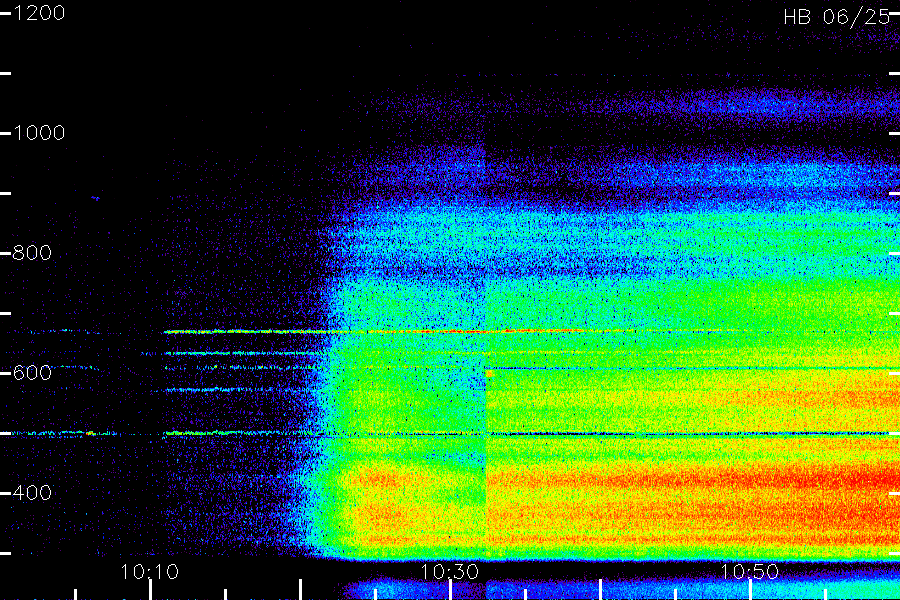Click the 10:30 time axis label
The width and height of the screenshot is (900, 600).
[449, 572]
